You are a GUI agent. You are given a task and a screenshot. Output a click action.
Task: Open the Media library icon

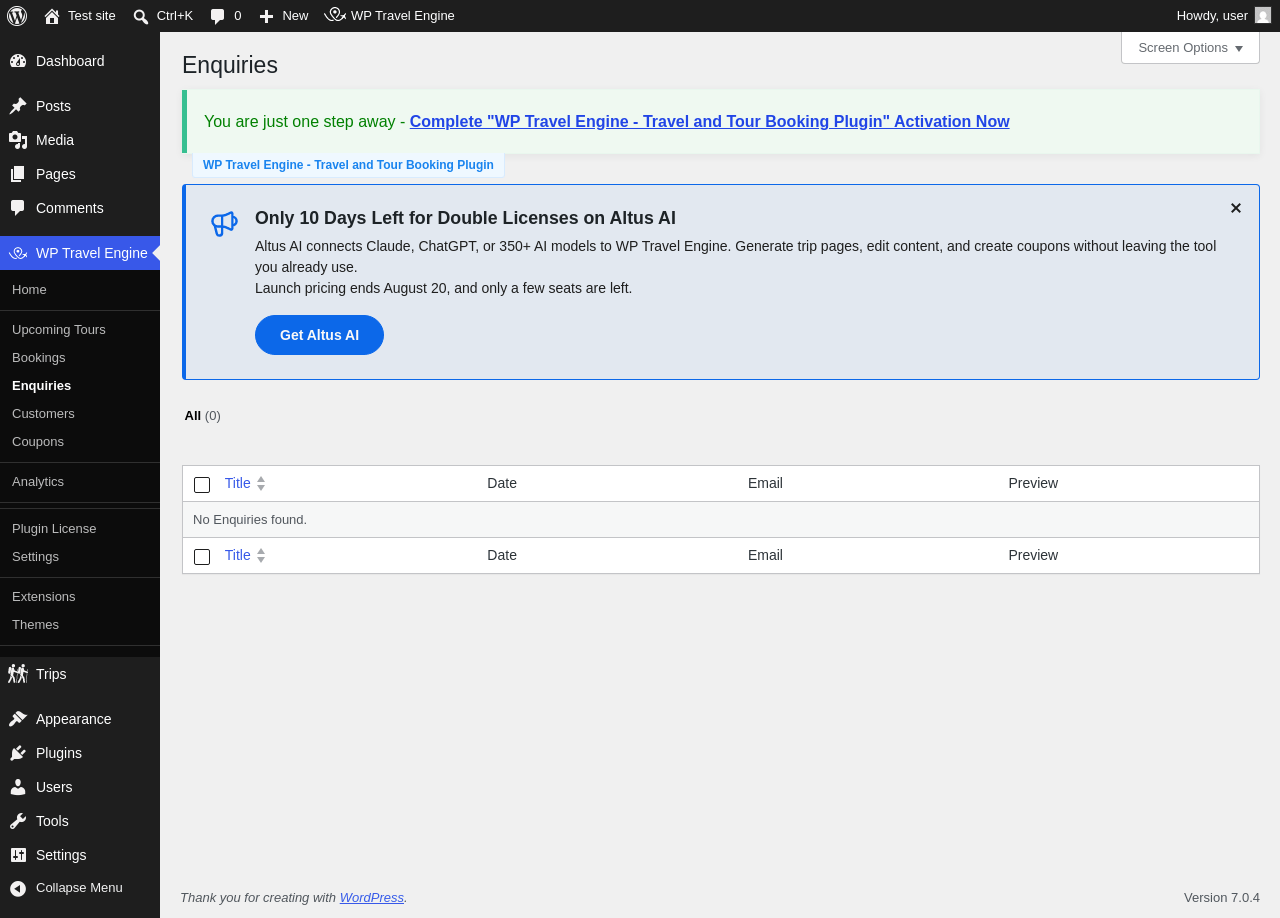click(x=18, y=140)
